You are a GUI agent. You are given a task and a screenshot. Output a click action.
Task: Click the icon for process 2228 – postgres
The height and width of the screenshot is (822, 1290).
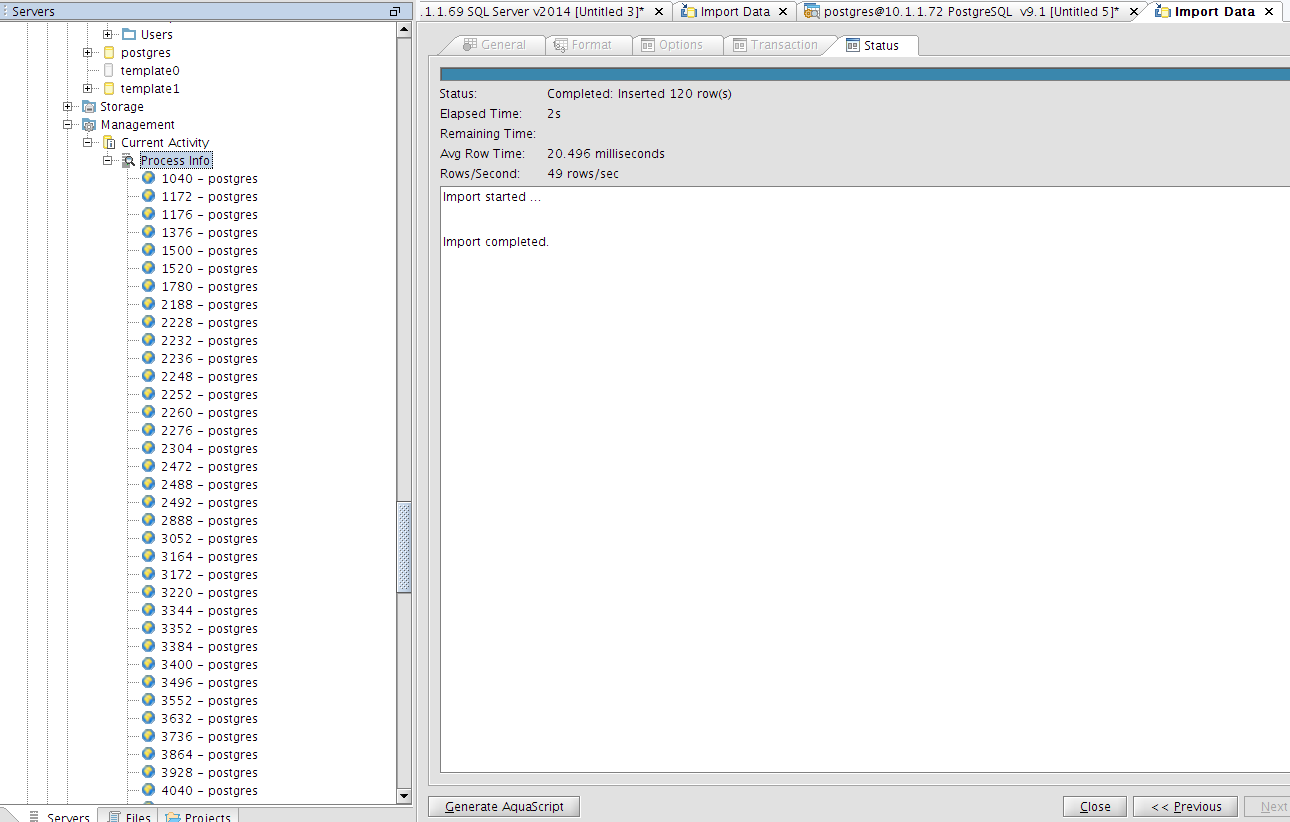point(149,322)
